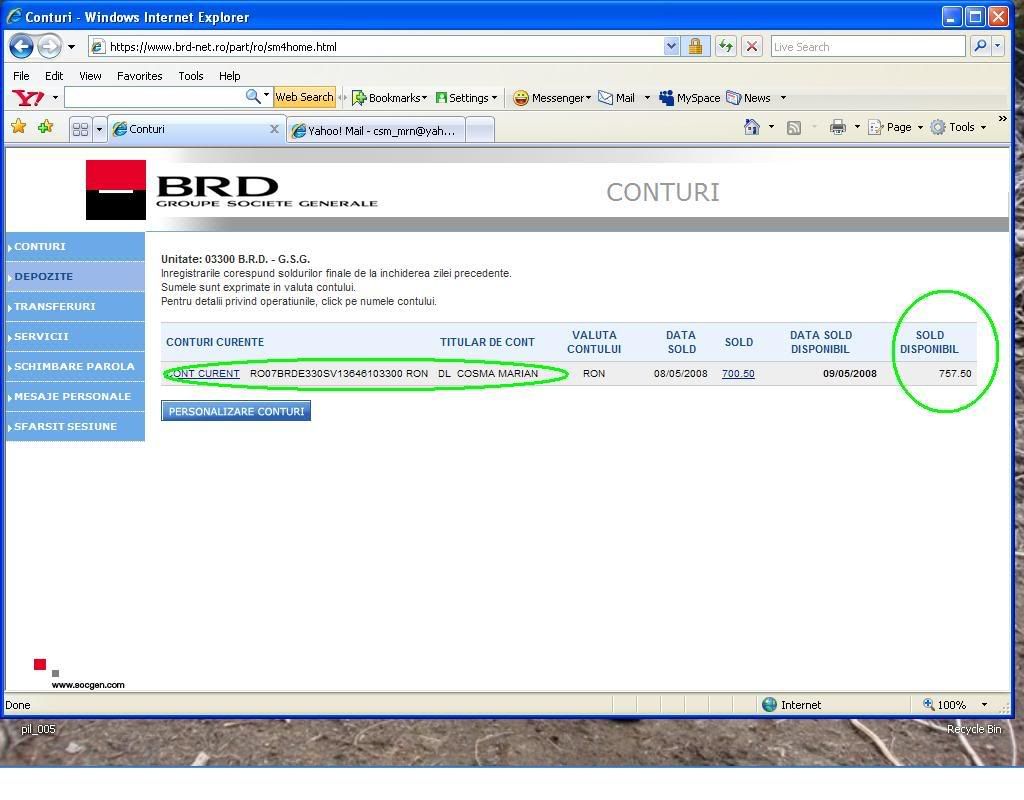The height and width of the screenshot is (800, 1024).
Task: Open the Tools menu in menu bar
Action: [191, 76]
